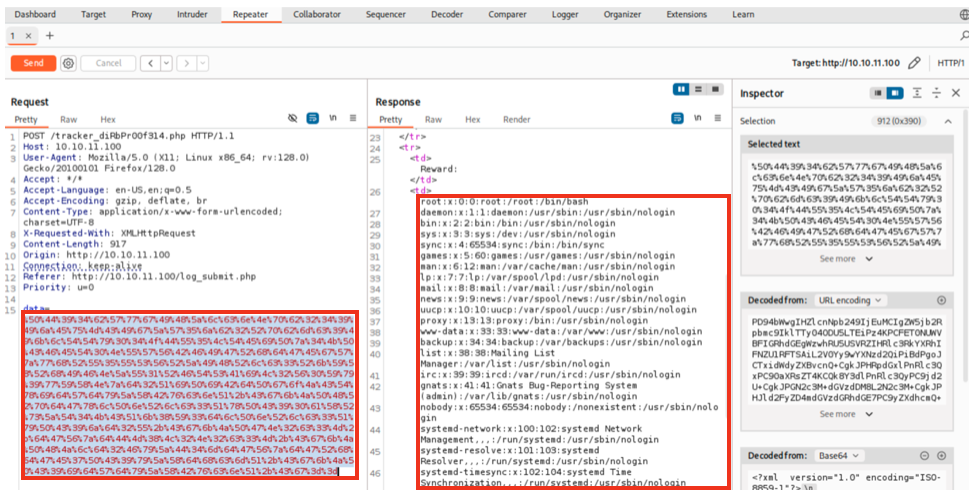Click the POST /tracker_diRbPr00f314.php request line
Viewport: 978px width, 501px height.
[128, 135]
